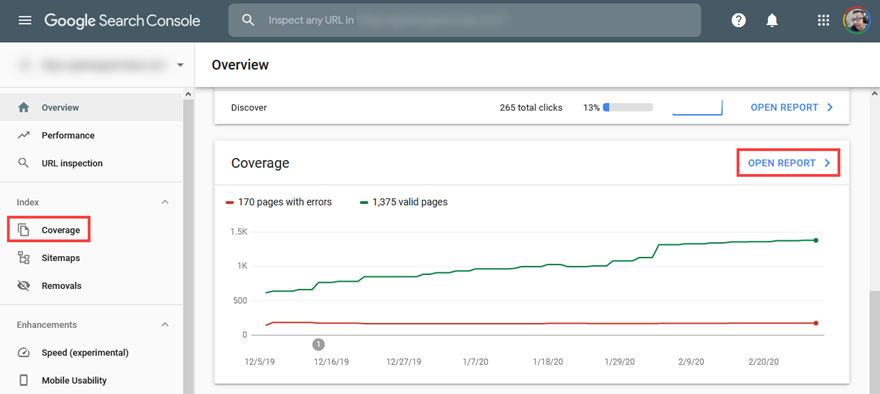Click the 12/16/19 date axis label
880x394 pixels.
(331, 362)
